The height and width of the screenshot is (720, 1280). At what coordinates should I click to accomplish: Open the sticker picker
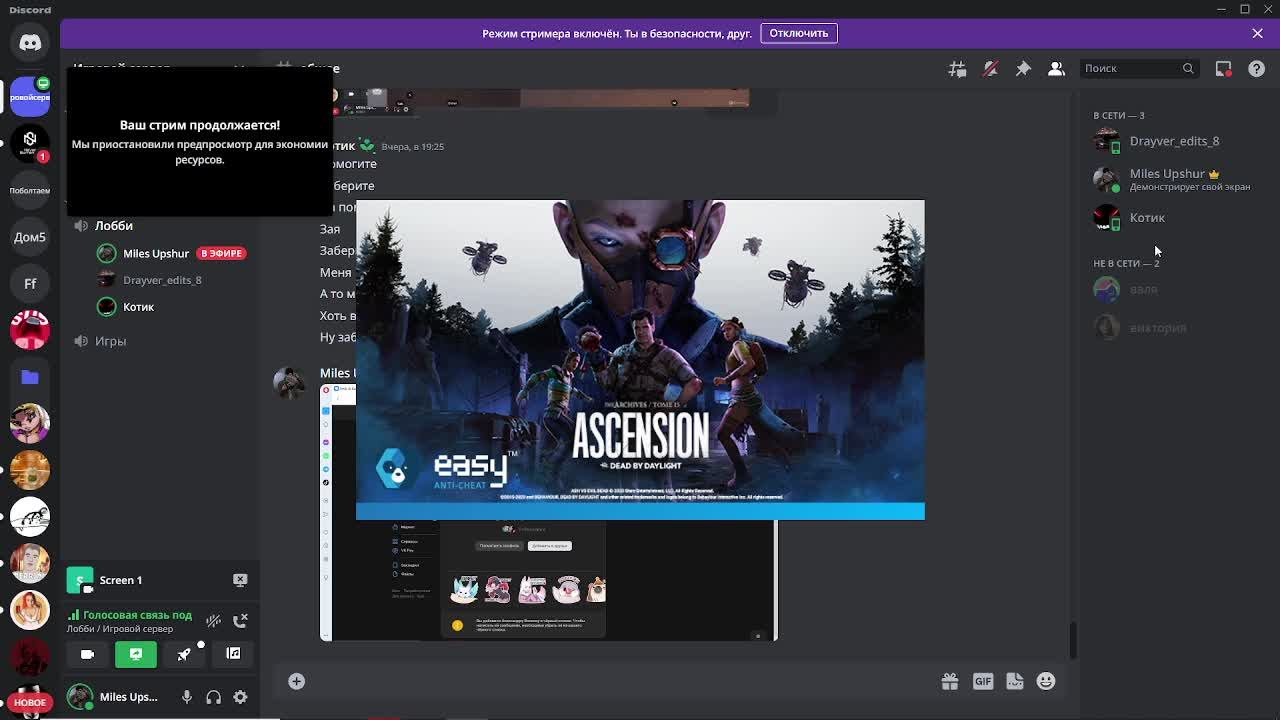(1014, 681)
